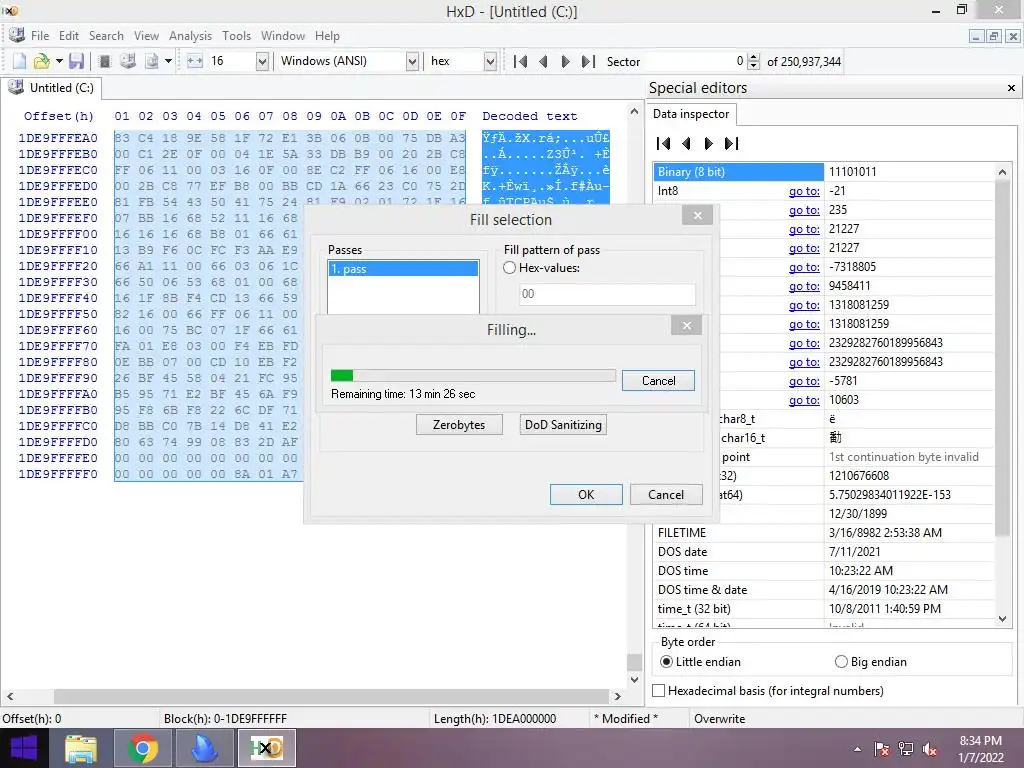1024x768 pixels.
Task: Select 1. pass in Passes list
Action: [x=403, y=269]
